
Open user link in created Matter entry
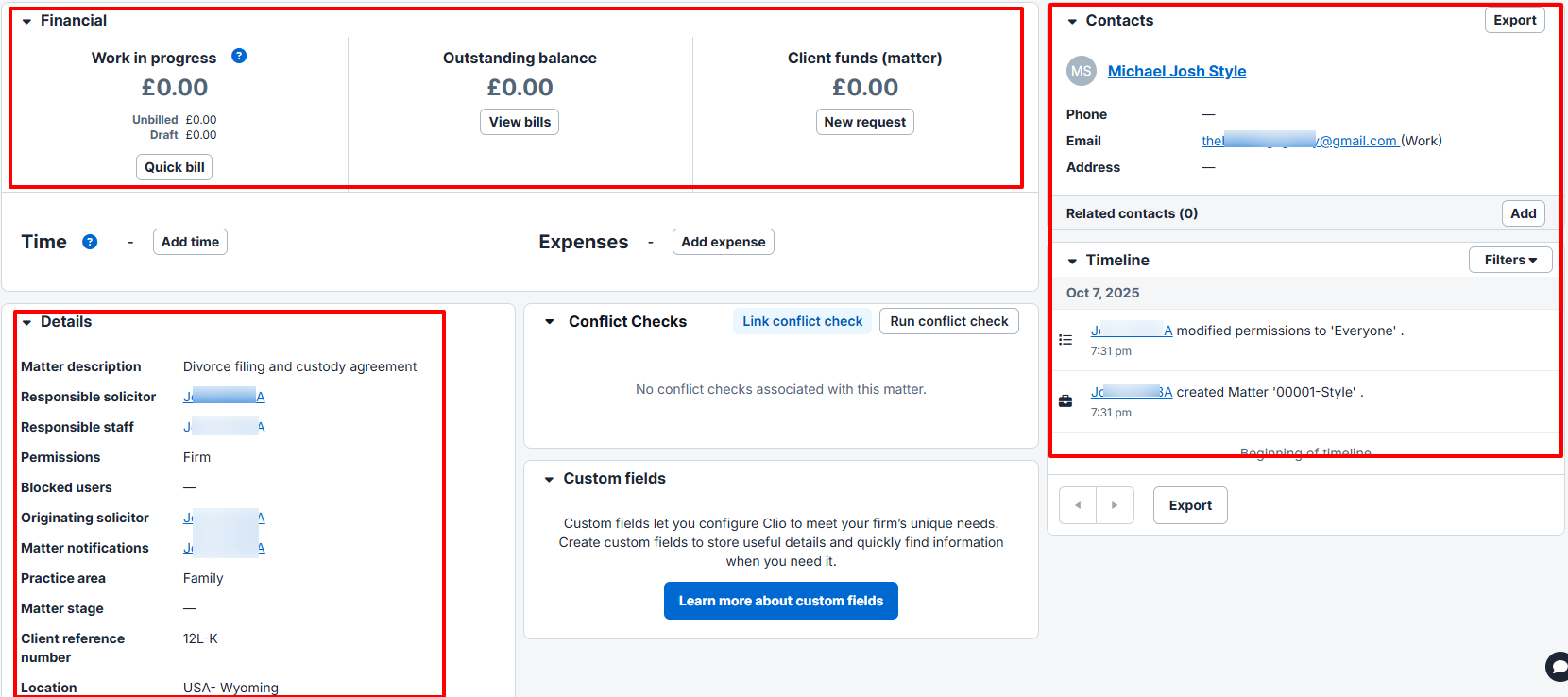[x=1132, y=392]
